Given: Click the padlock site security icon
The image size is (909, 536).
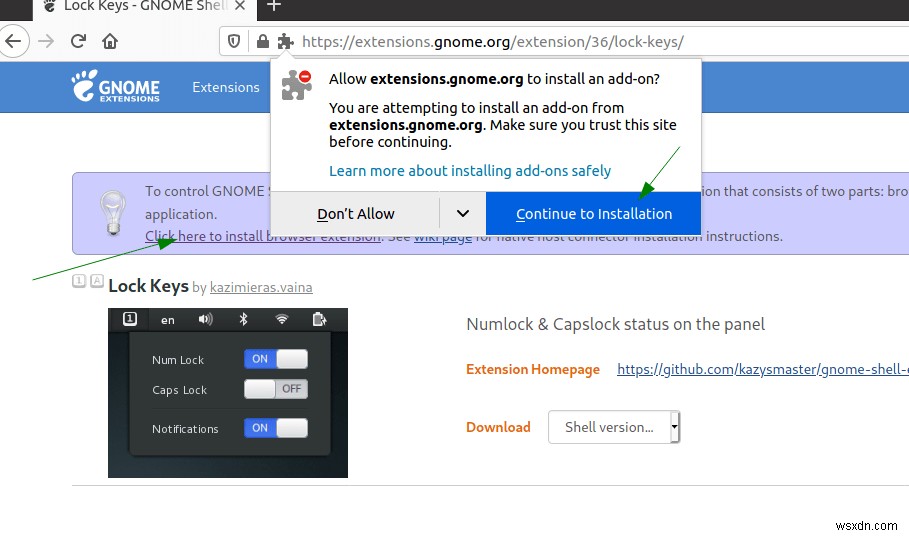Looking at the screenshot, I should tap(263, 41).
